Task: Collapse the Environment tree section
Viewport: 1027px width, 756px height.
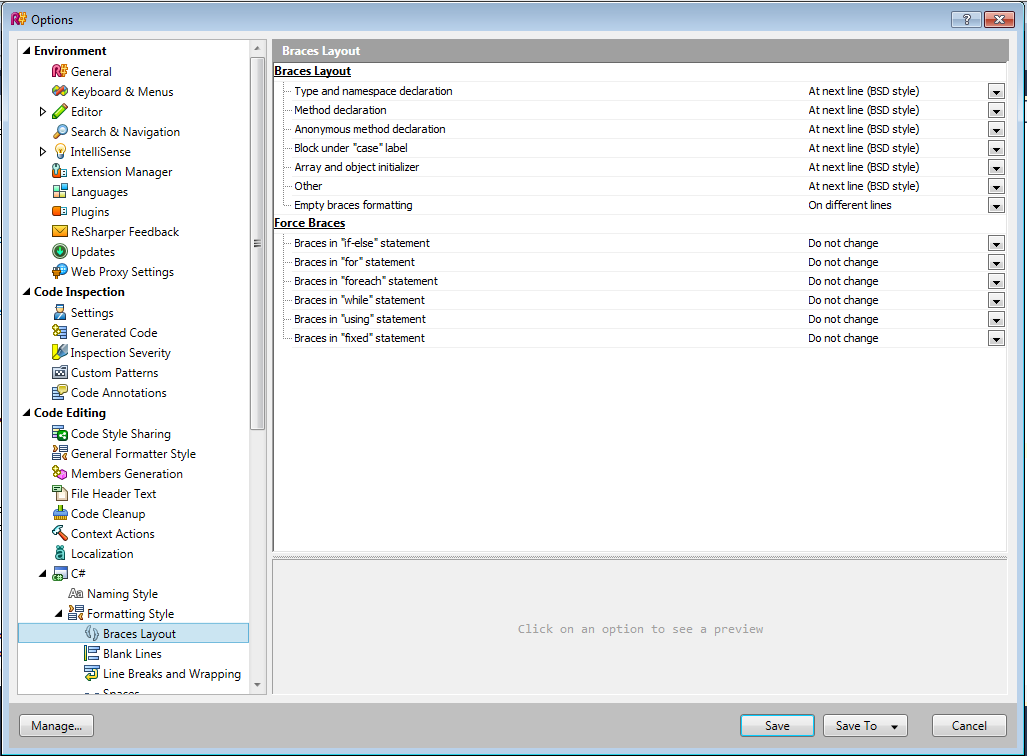Action: click(27, 50)
